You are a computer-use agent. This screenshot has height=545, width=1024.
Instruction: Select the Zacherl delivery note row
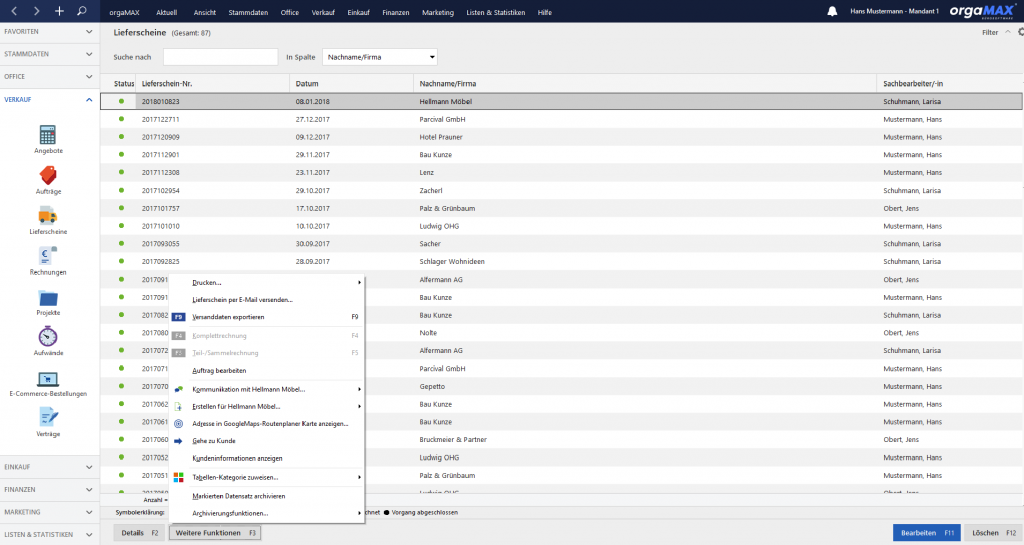coord(562,191)
